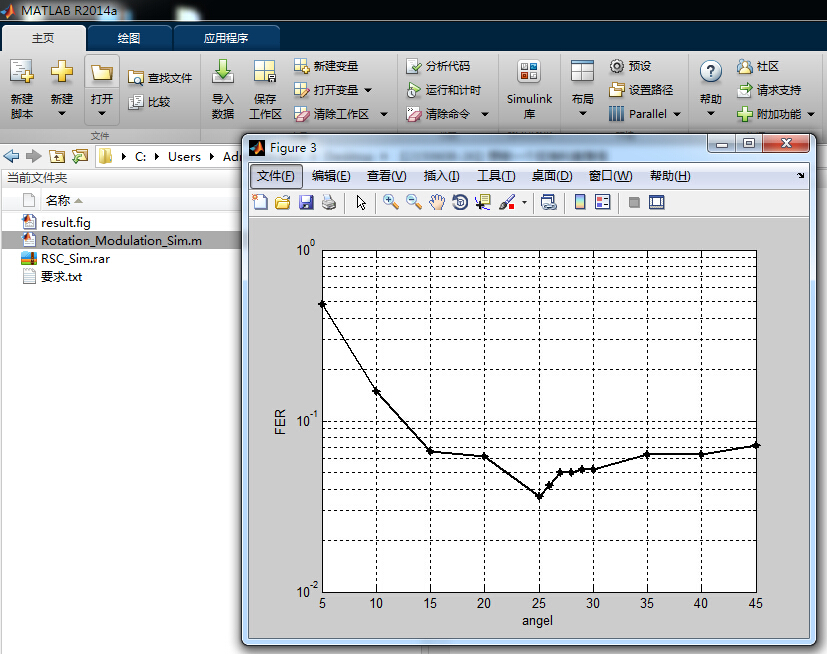Go back in folder navigation

tap(11, 156)
